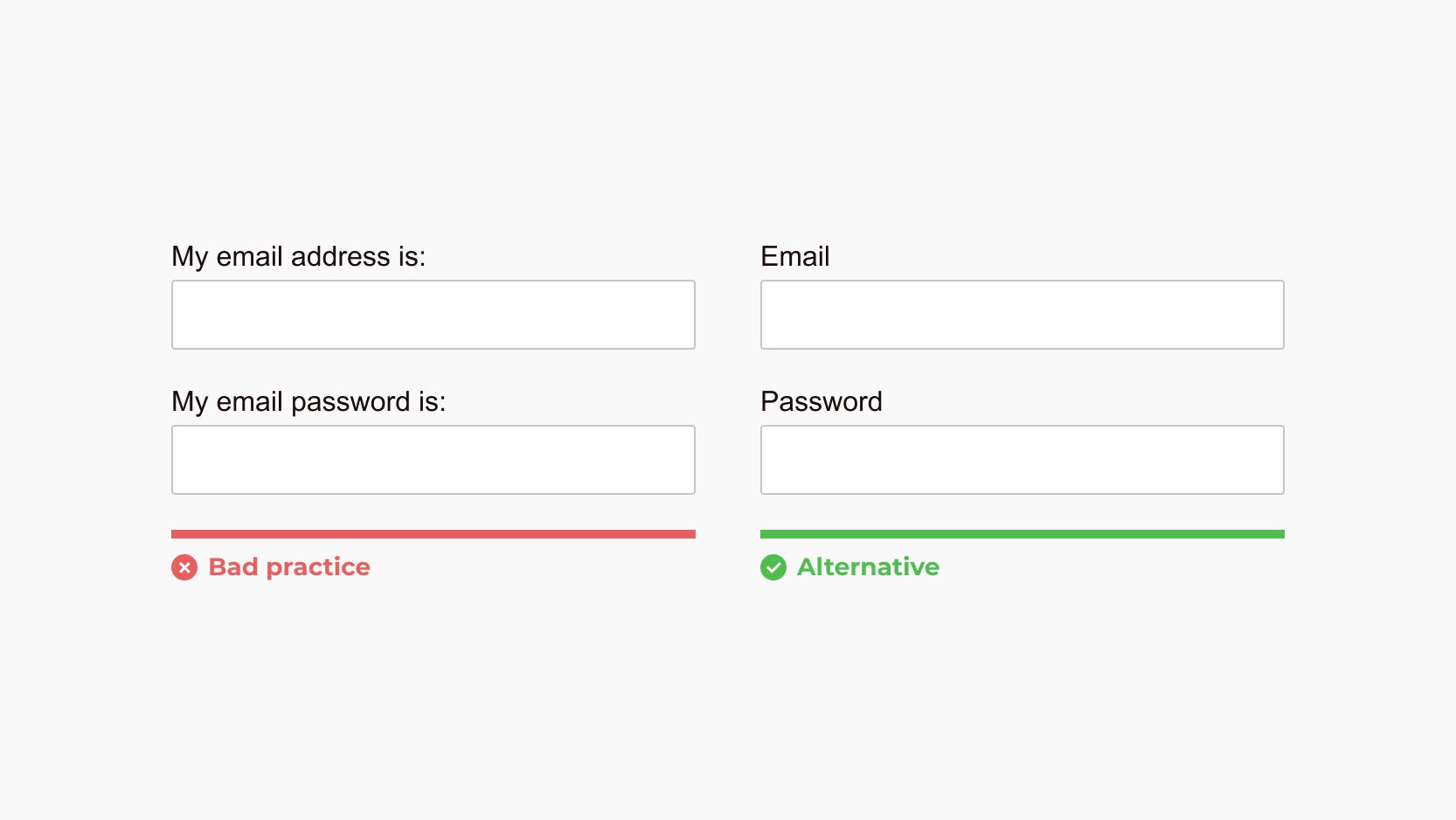The width and height of the screenshot is (1456, 820).
Task: Click inside the Email input box
Action: (x=1021, y=314)
